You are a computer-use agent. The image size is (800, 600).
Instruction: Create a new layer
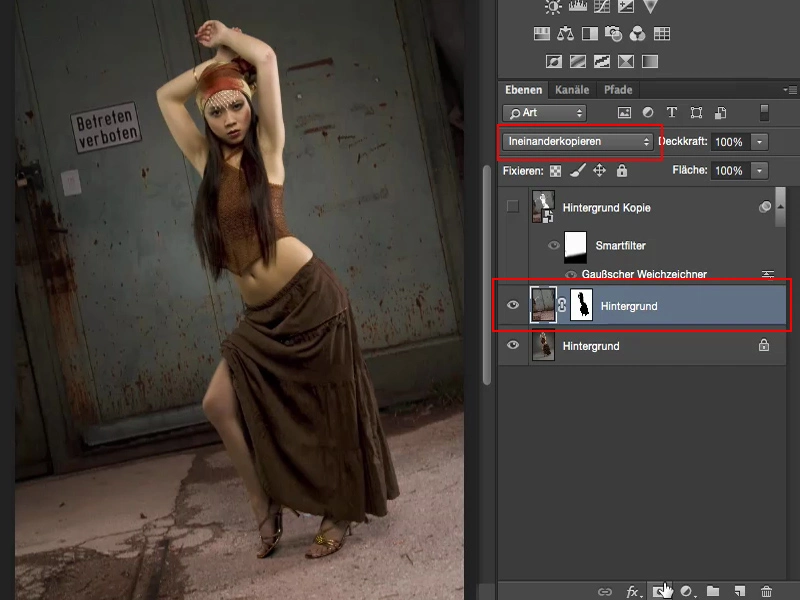pyautogui.click(x=740, y=591)
